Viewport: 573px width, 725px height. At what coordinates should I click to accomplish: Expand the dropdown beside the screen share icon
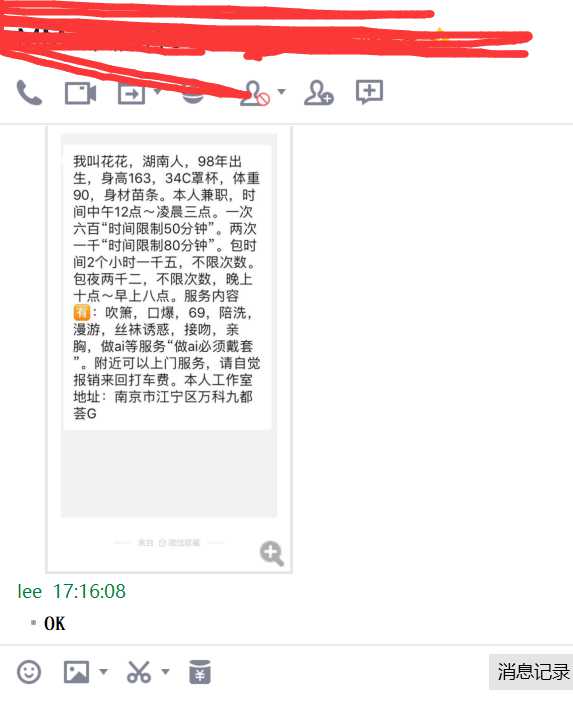point(157,92)
